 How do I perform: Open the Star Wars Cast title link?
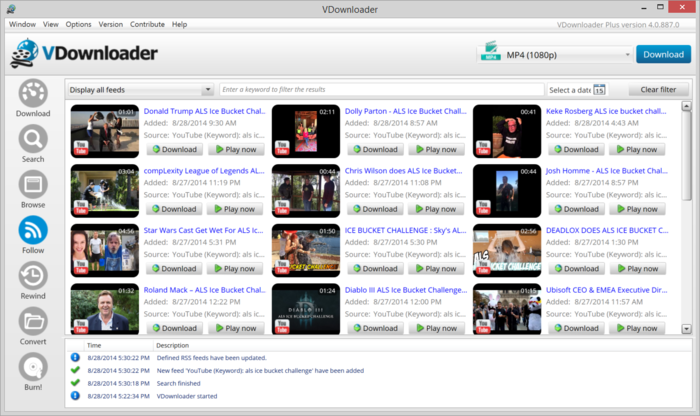203,230
